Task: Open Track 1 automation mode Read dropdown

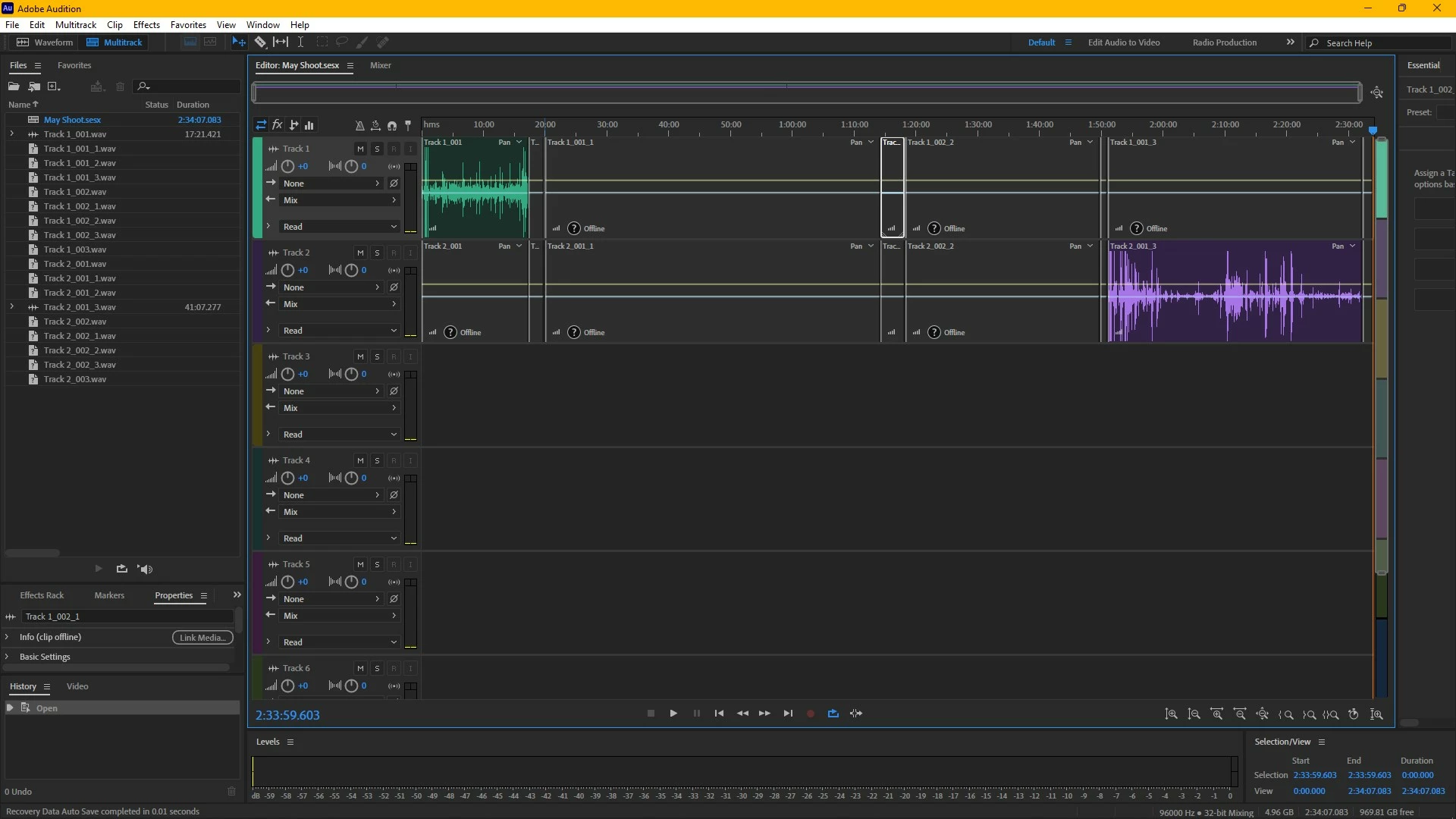Action: point(339,227)
